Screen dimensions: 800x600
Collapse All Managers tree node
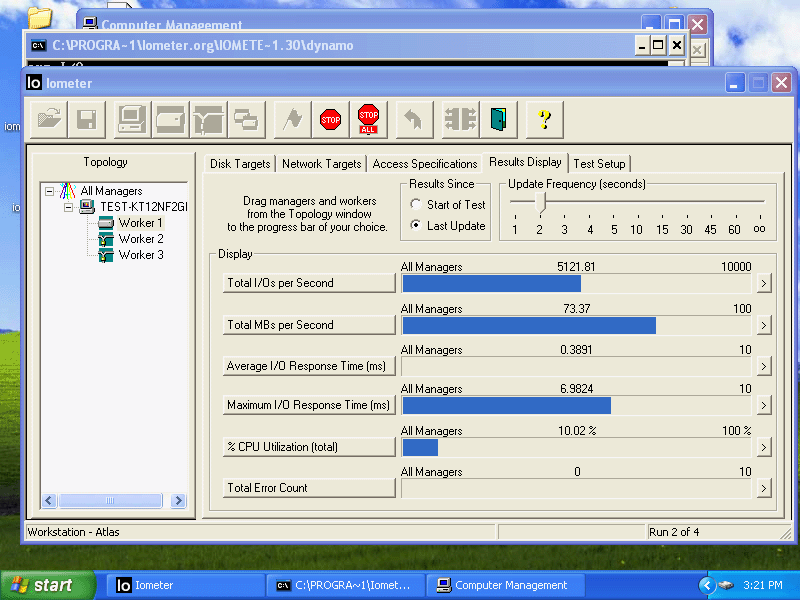(49, 191)
